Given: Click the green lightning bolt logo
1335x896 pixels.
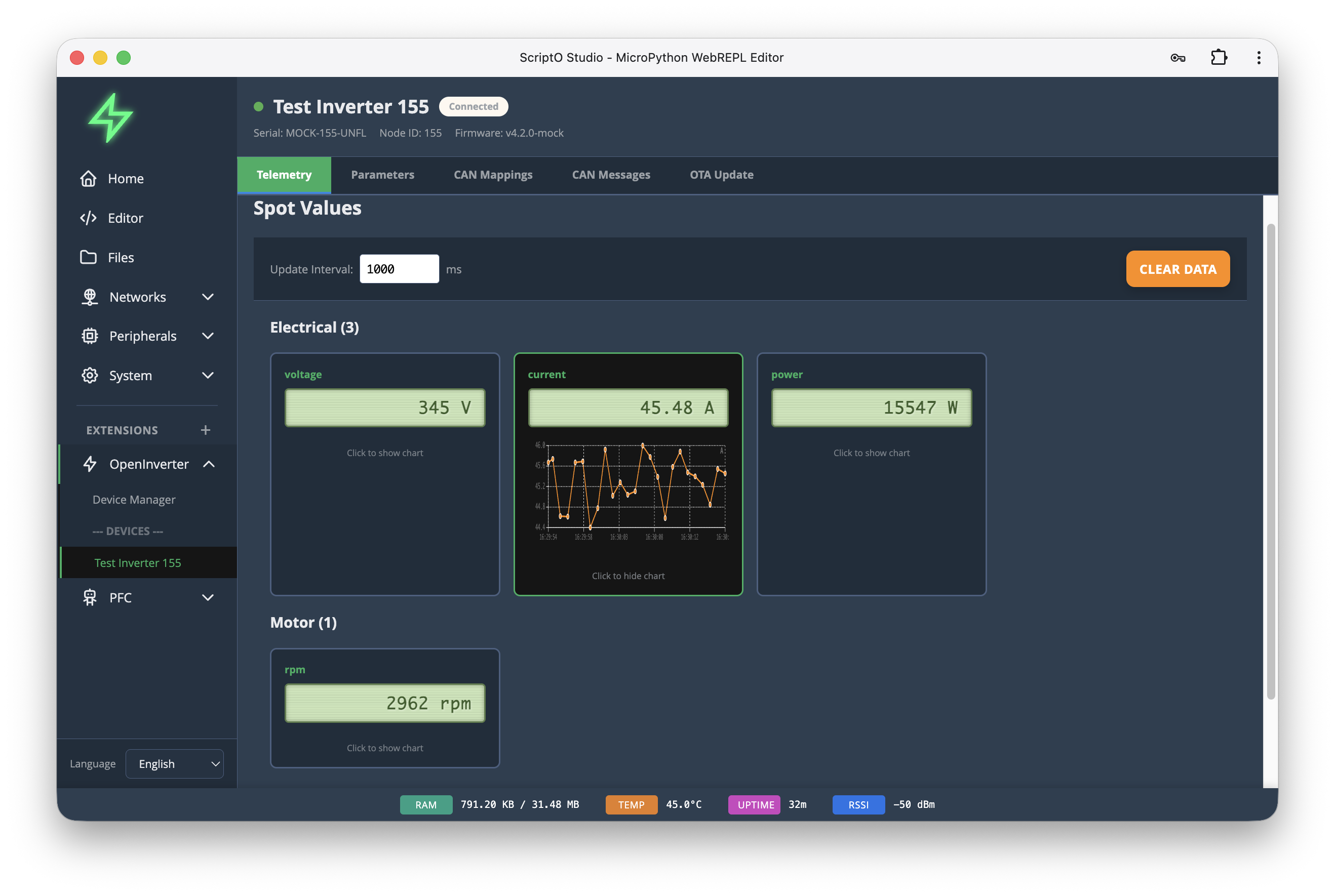Looking at the screenshot, I should 110,118.
